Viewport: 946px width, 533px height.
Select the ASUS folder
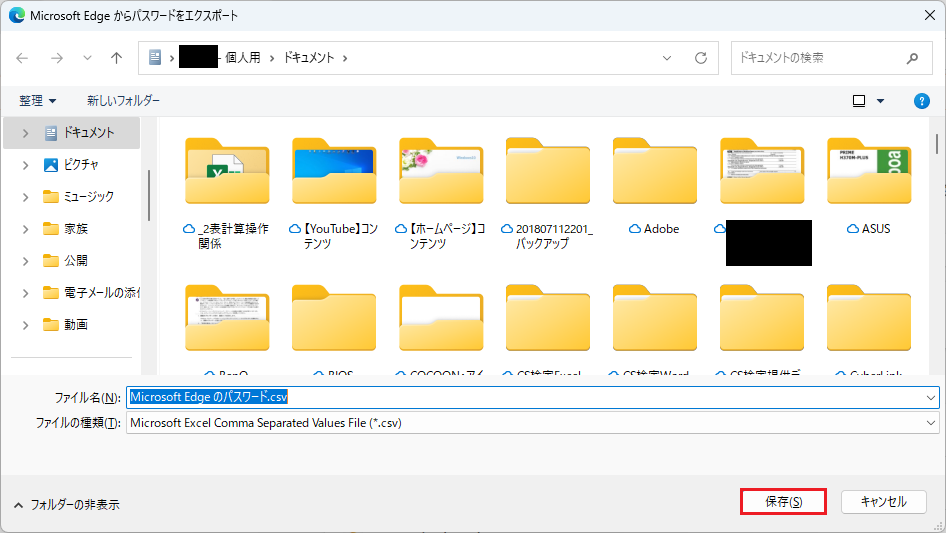869,187
